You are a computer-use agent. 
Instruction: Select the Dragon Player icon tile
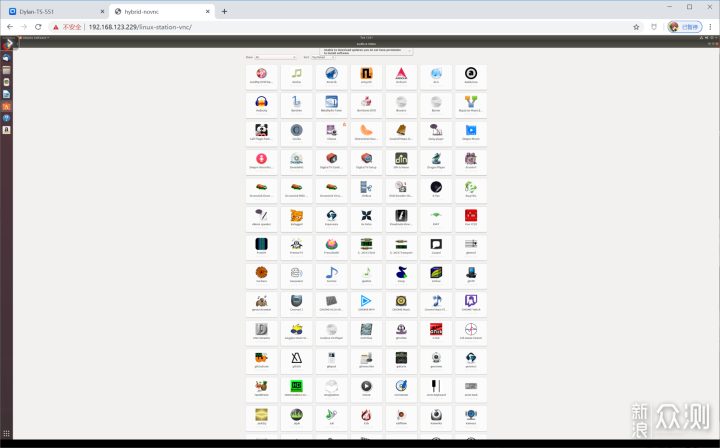[436, 162]
